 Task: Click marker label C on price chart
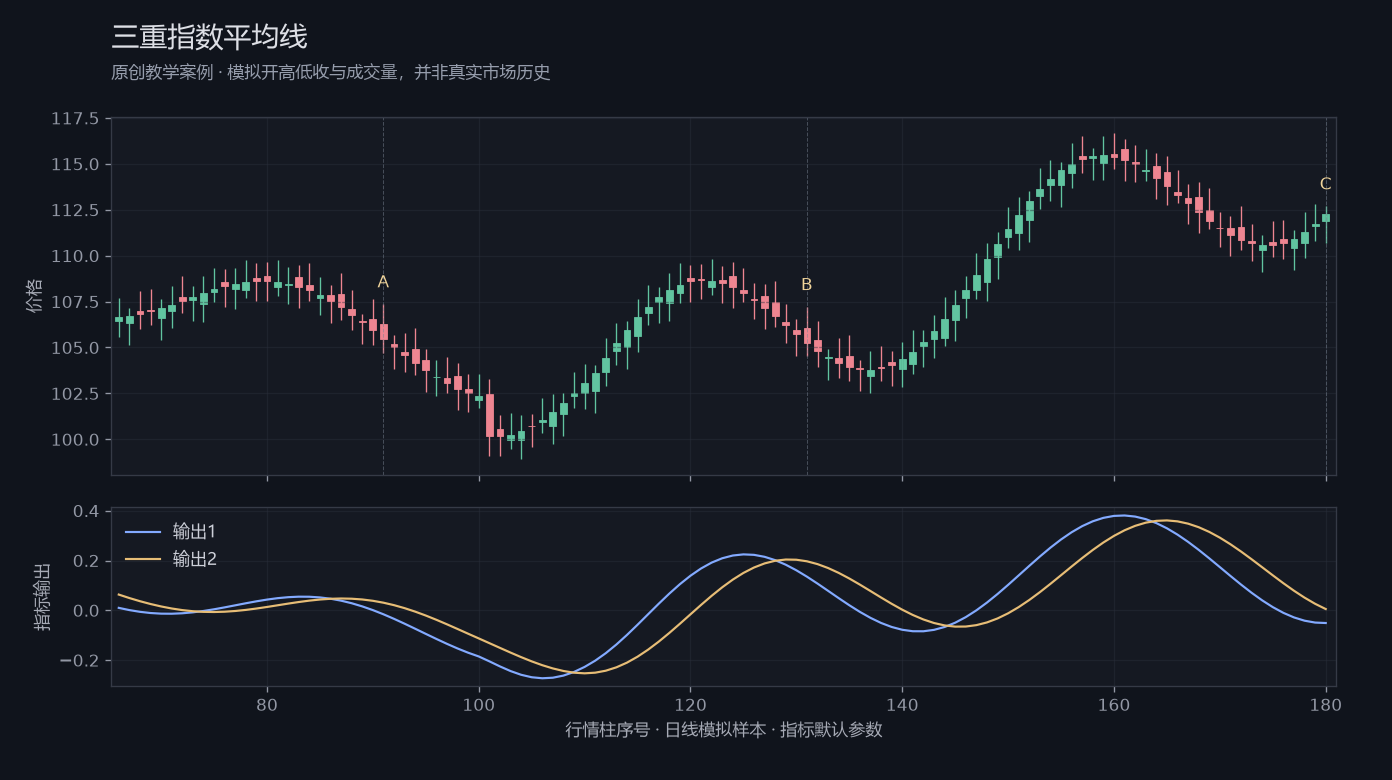[1326, 183]
